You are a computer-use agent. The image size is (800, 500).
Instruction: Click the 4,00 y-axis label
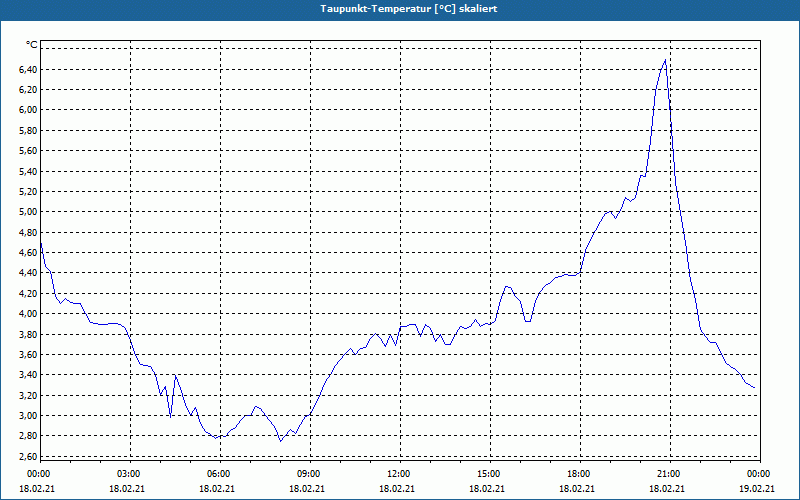28,314
